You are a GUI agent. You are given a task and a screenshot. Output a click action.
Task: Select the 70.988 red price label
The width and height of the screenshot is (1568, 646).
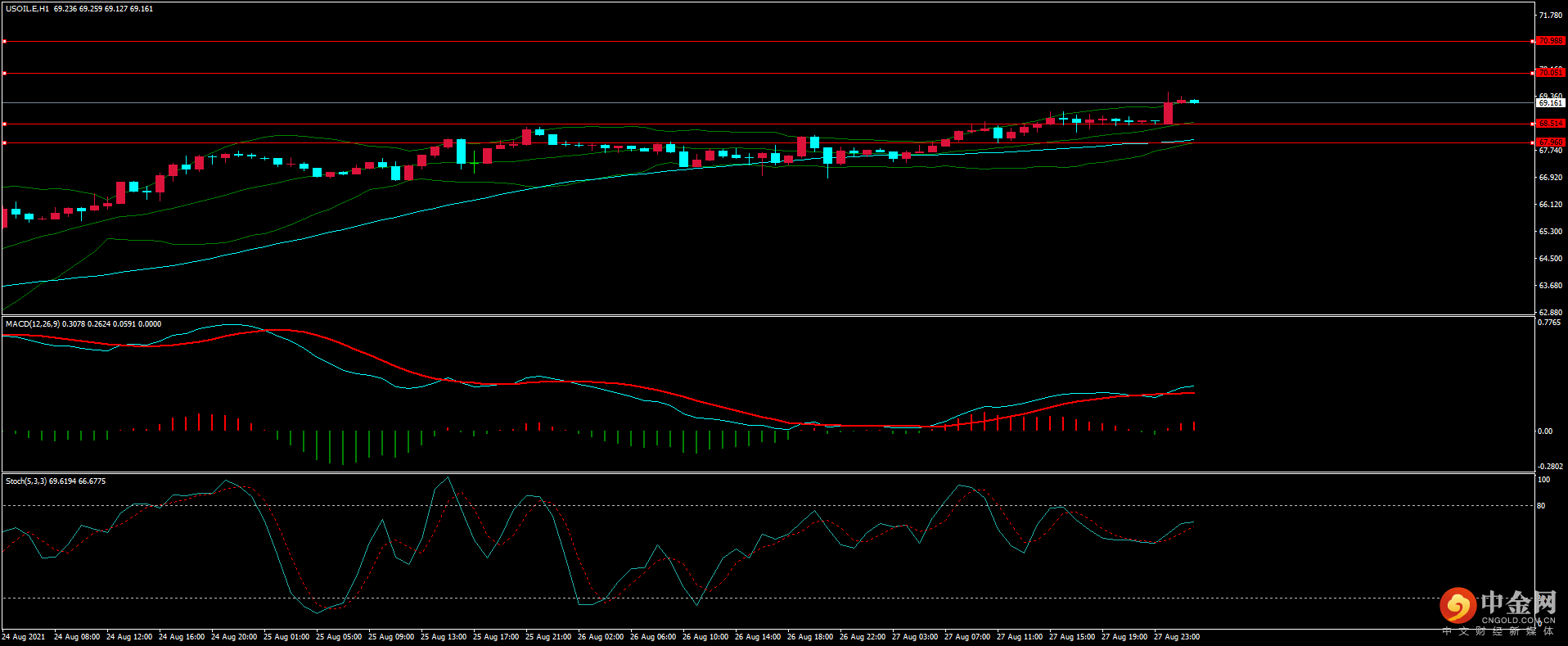click(1551, 41)
